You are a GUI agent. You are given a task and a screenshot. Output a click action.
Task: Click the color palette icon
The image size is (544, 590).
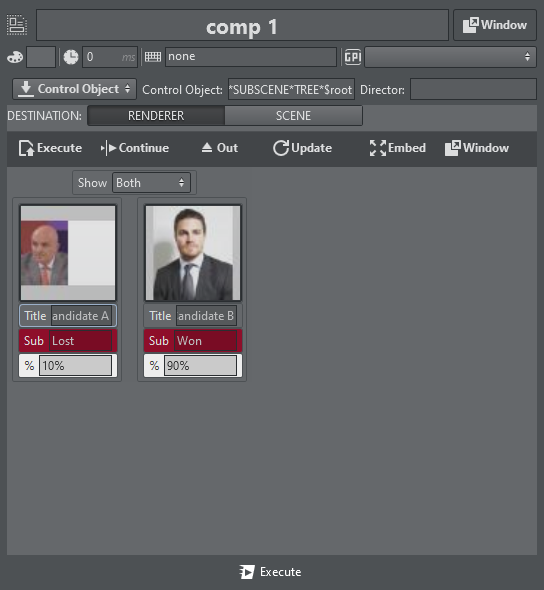15,58
